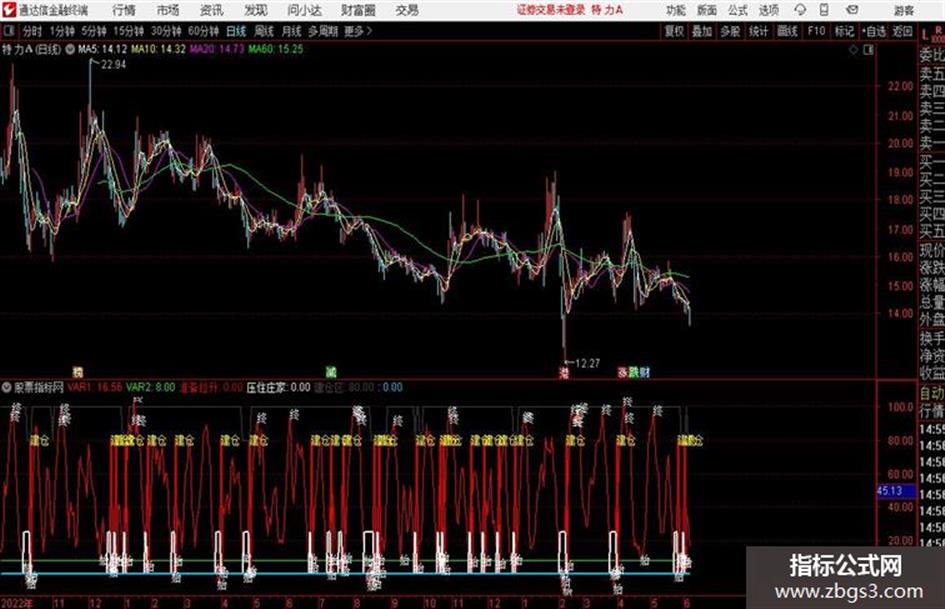The image size is (945, 609).
Task: Click the blue 45.13 value marker on the indicator axis
Action: tap(890, 491)
